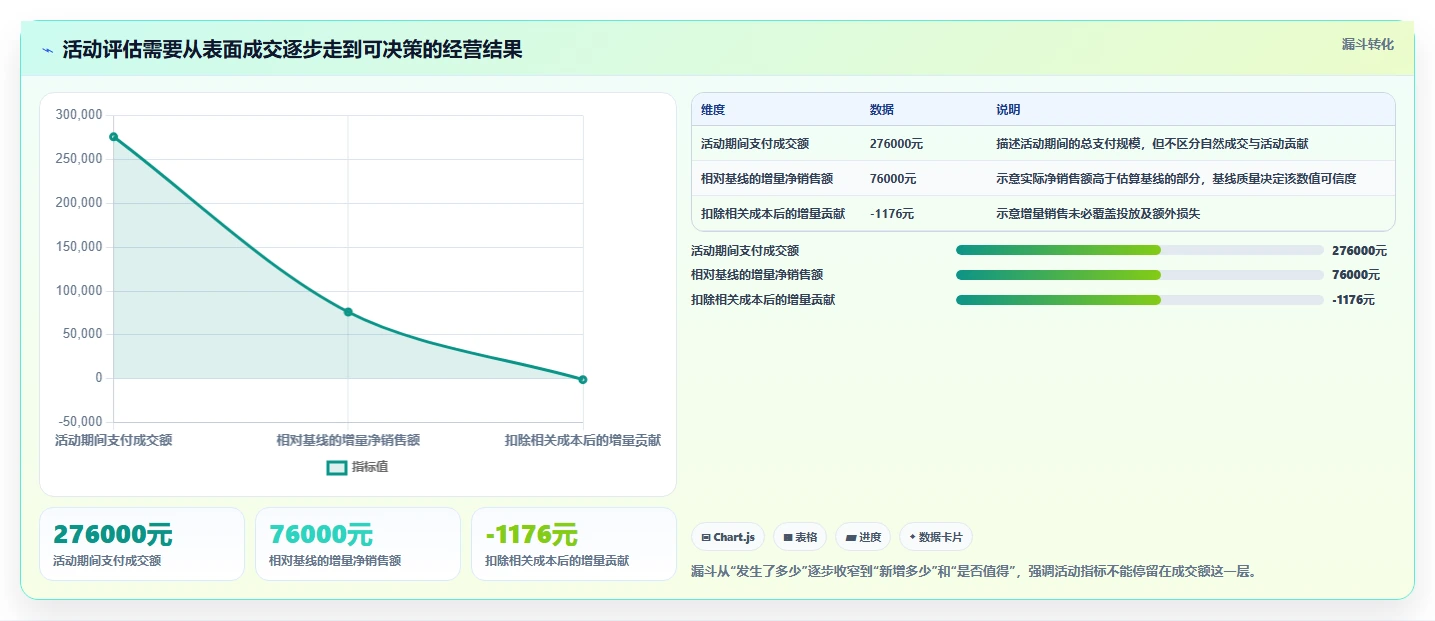Click the 300,000 y-axis label
Image resolution: width=1435 pixels, height=621 pixels.
(x=78, y=115)
